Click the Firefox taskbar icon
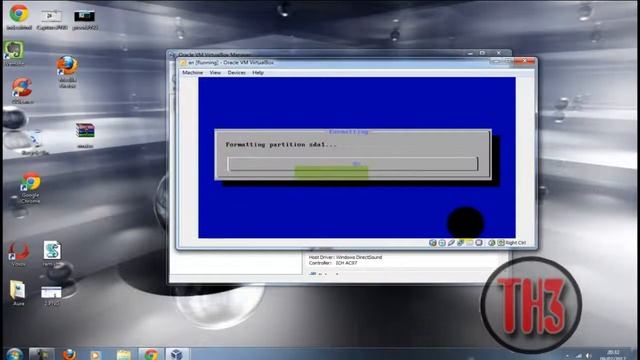The width and height of the screenshot is (640, 360). click(x=69, y=354)
